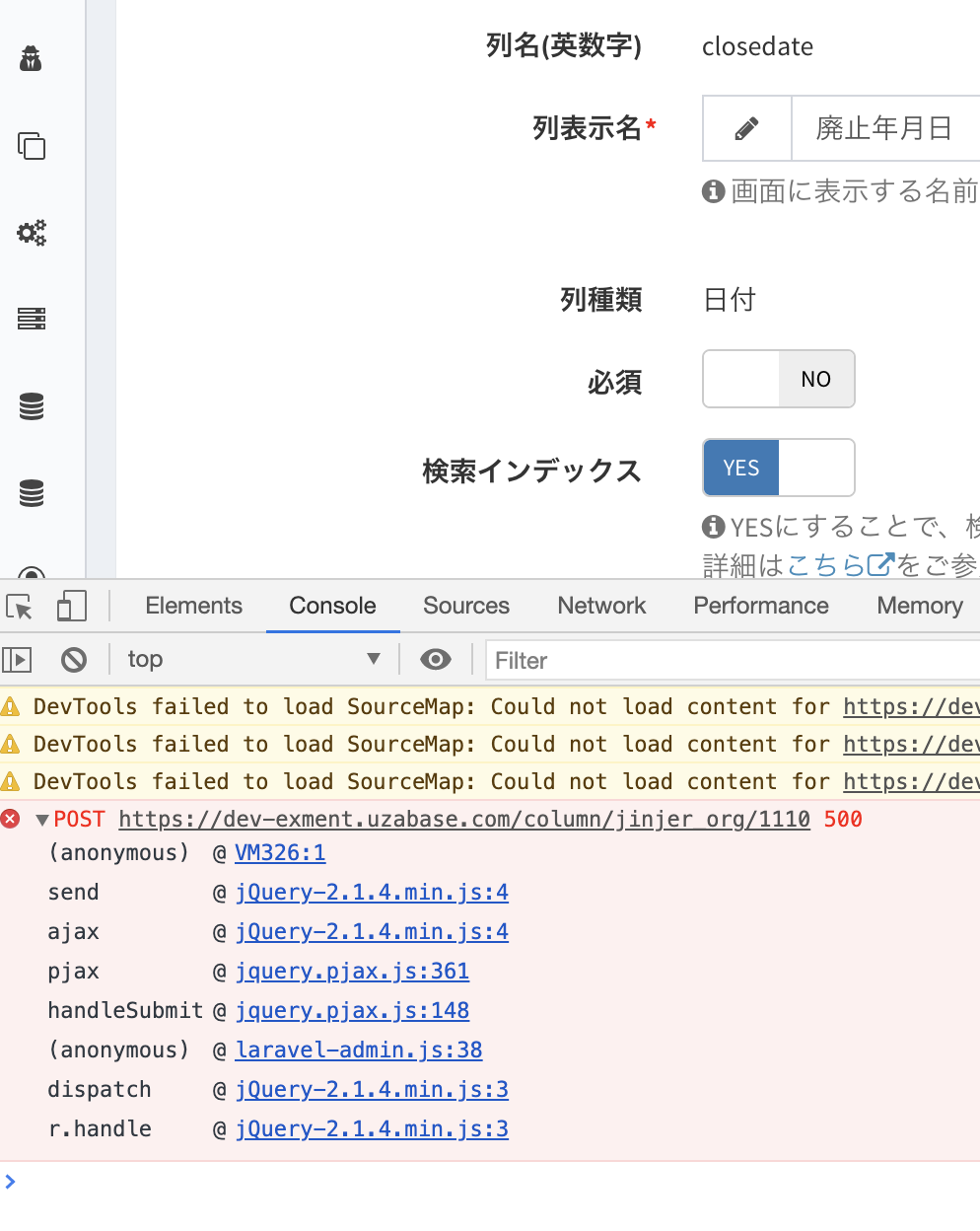
Task: Open the third SourceMap warning URL link
Action: click(911, 782)
